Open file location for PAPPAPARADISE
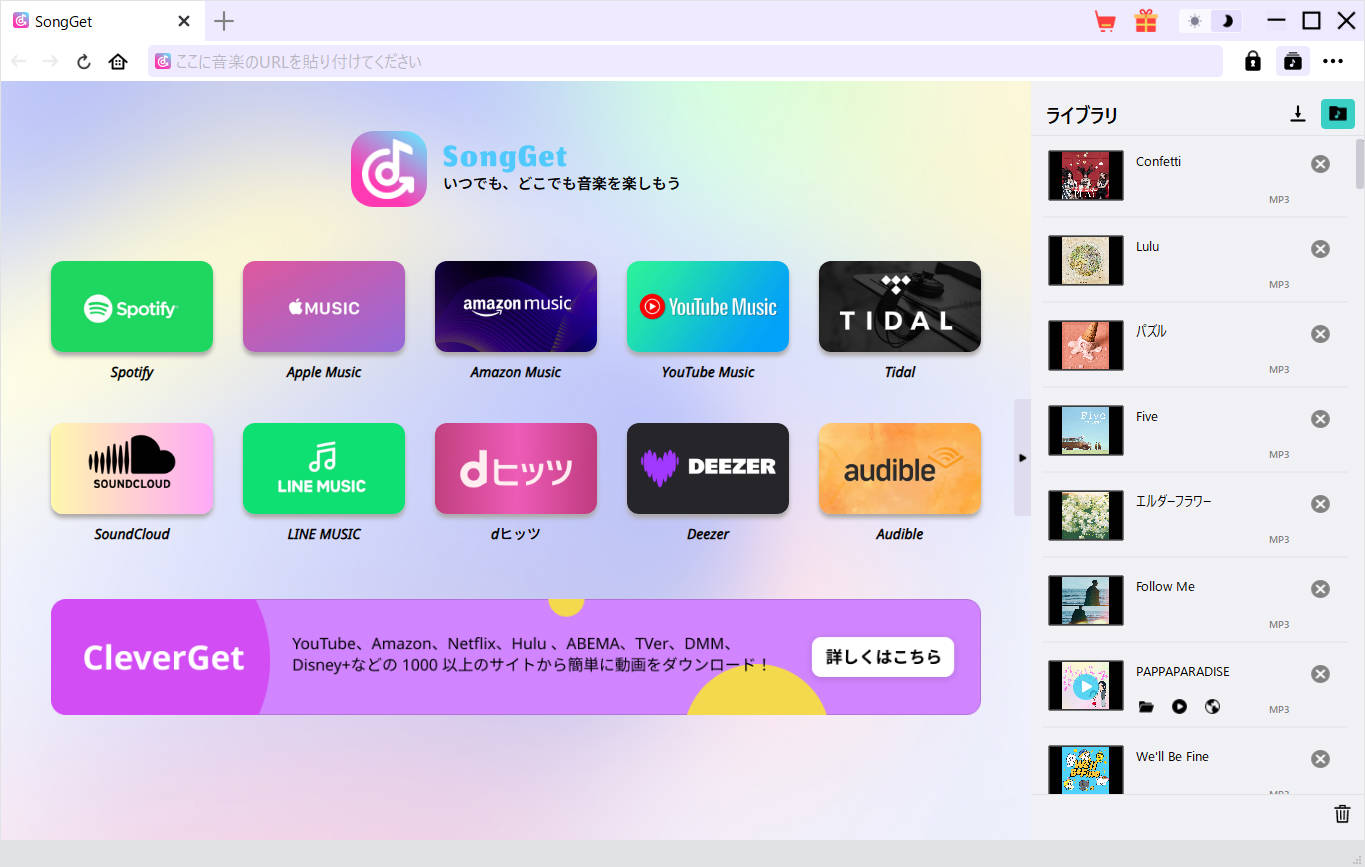This screenshot has height=867, width=1365. pyautogui.click(x=1146, y=707)
